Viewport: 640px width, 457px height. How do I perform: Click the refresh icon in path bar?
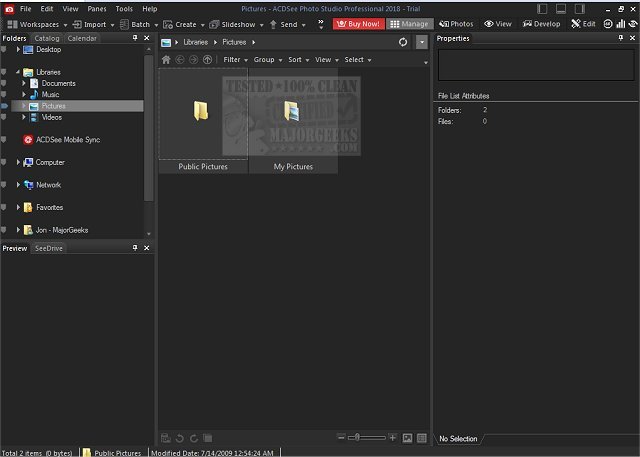click(x=403, y=42)
